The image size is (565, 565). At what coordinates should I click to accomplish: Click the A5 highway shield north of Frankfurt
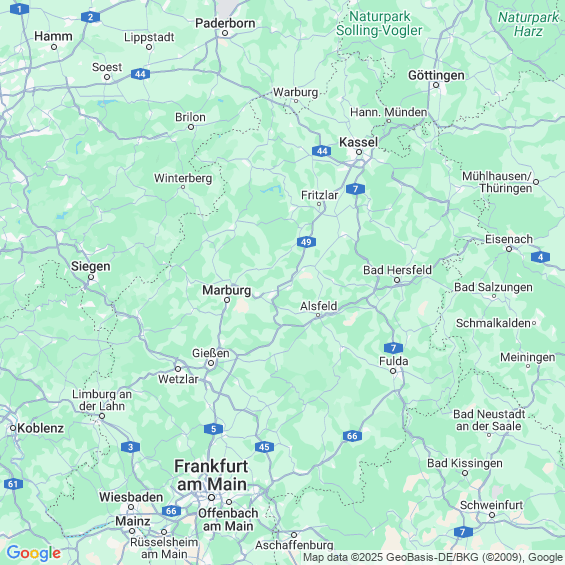(x=213, y=429)
